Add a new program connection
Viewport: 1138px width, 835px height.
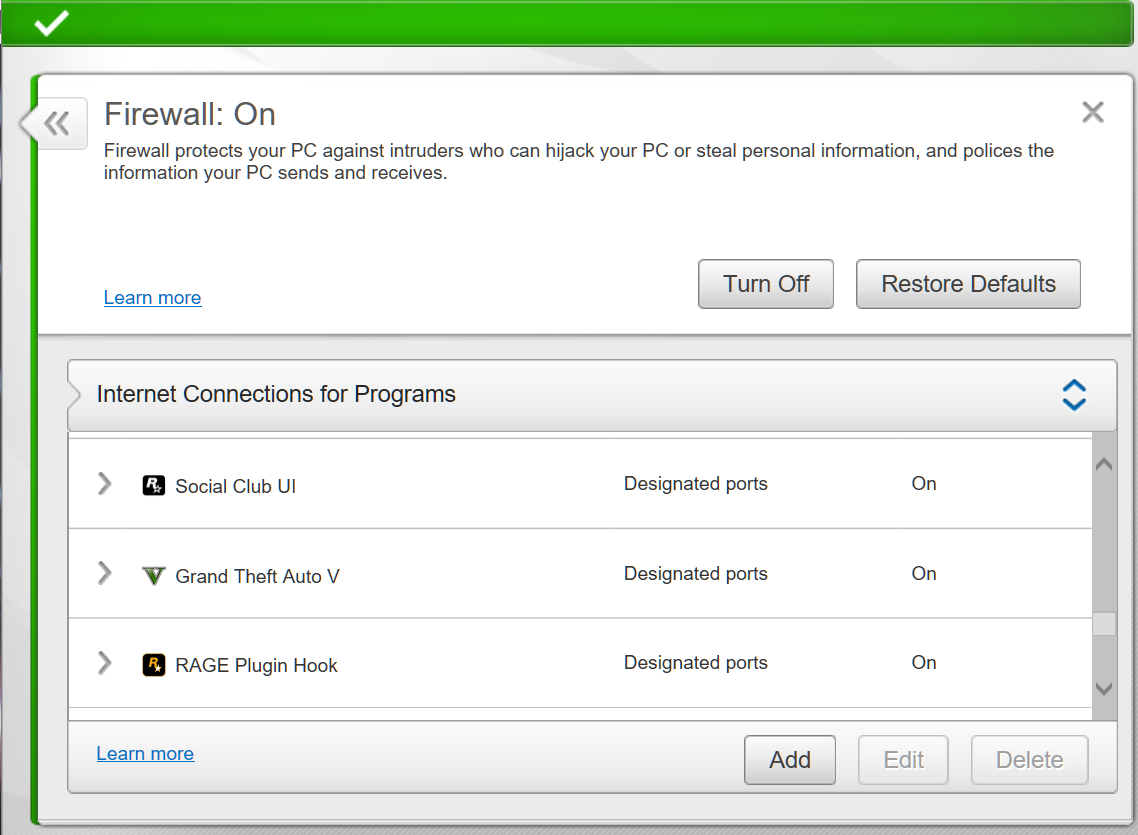click(789, 760)
